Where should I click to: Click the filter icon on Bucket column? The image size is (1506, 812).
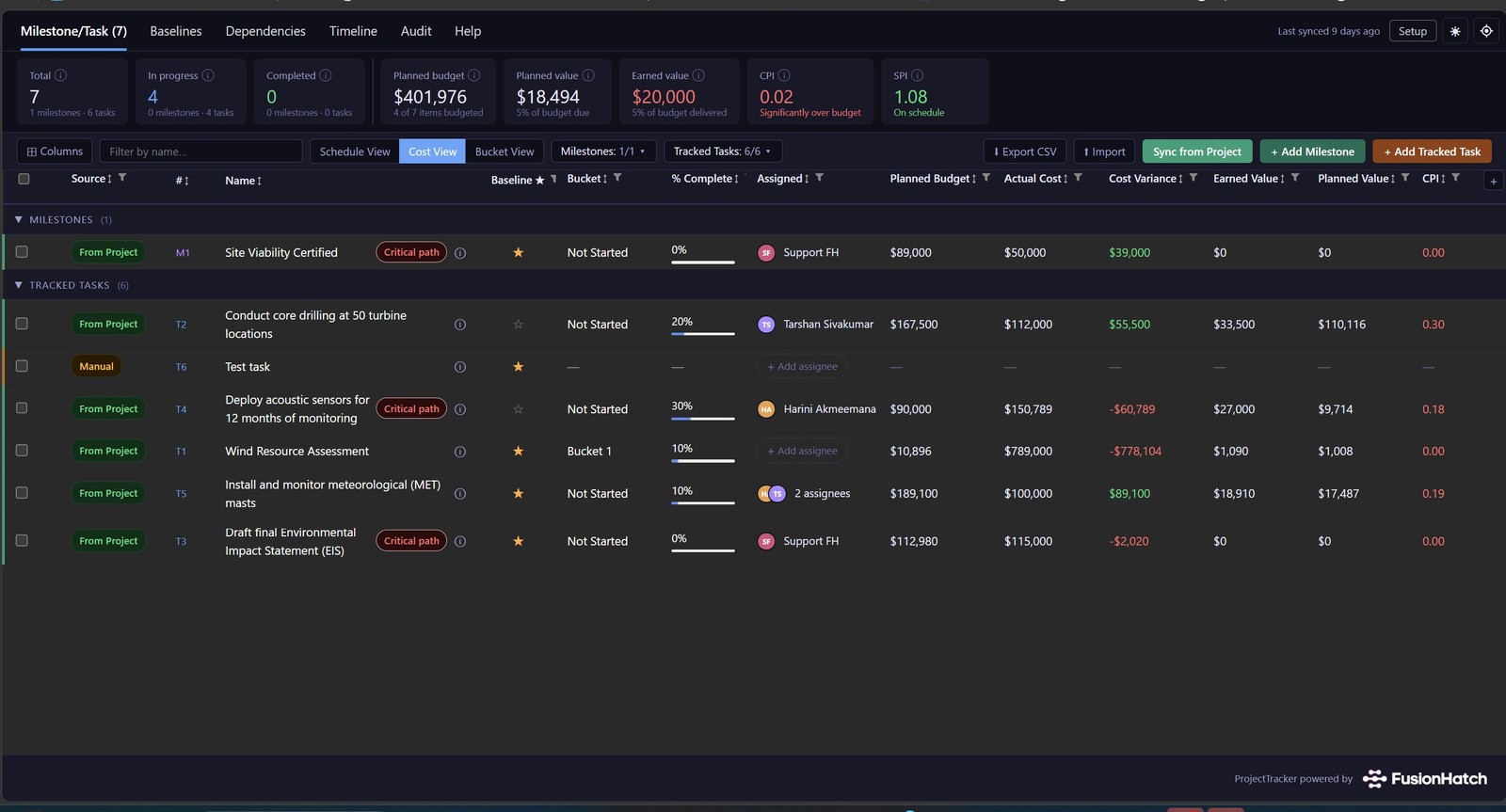point(617,177)
